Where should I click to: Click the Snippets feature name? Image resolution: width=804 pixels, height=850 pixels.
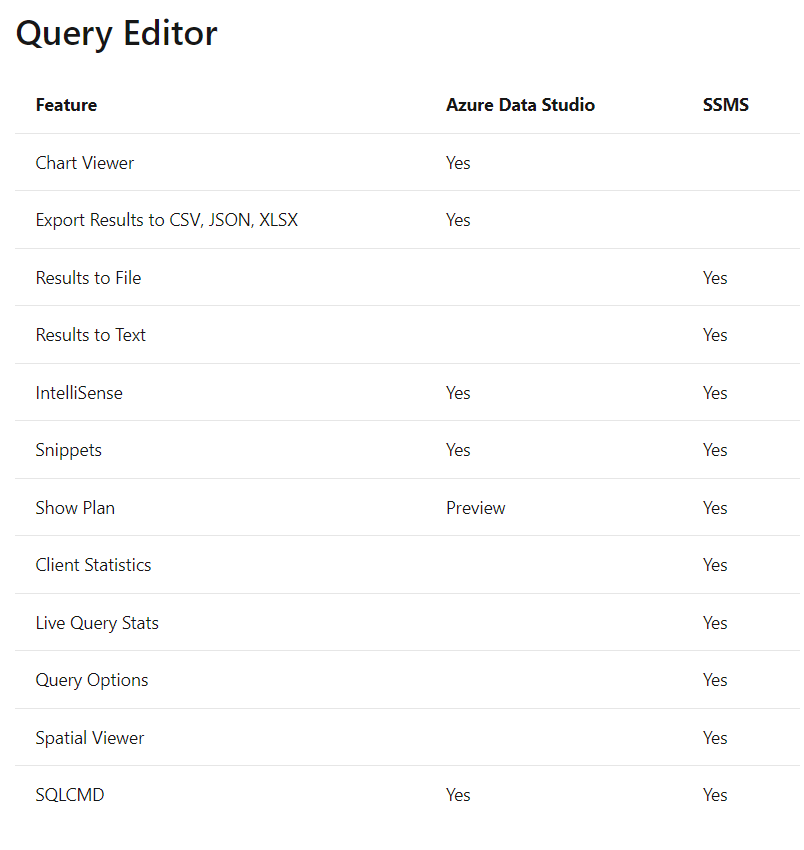69,450
